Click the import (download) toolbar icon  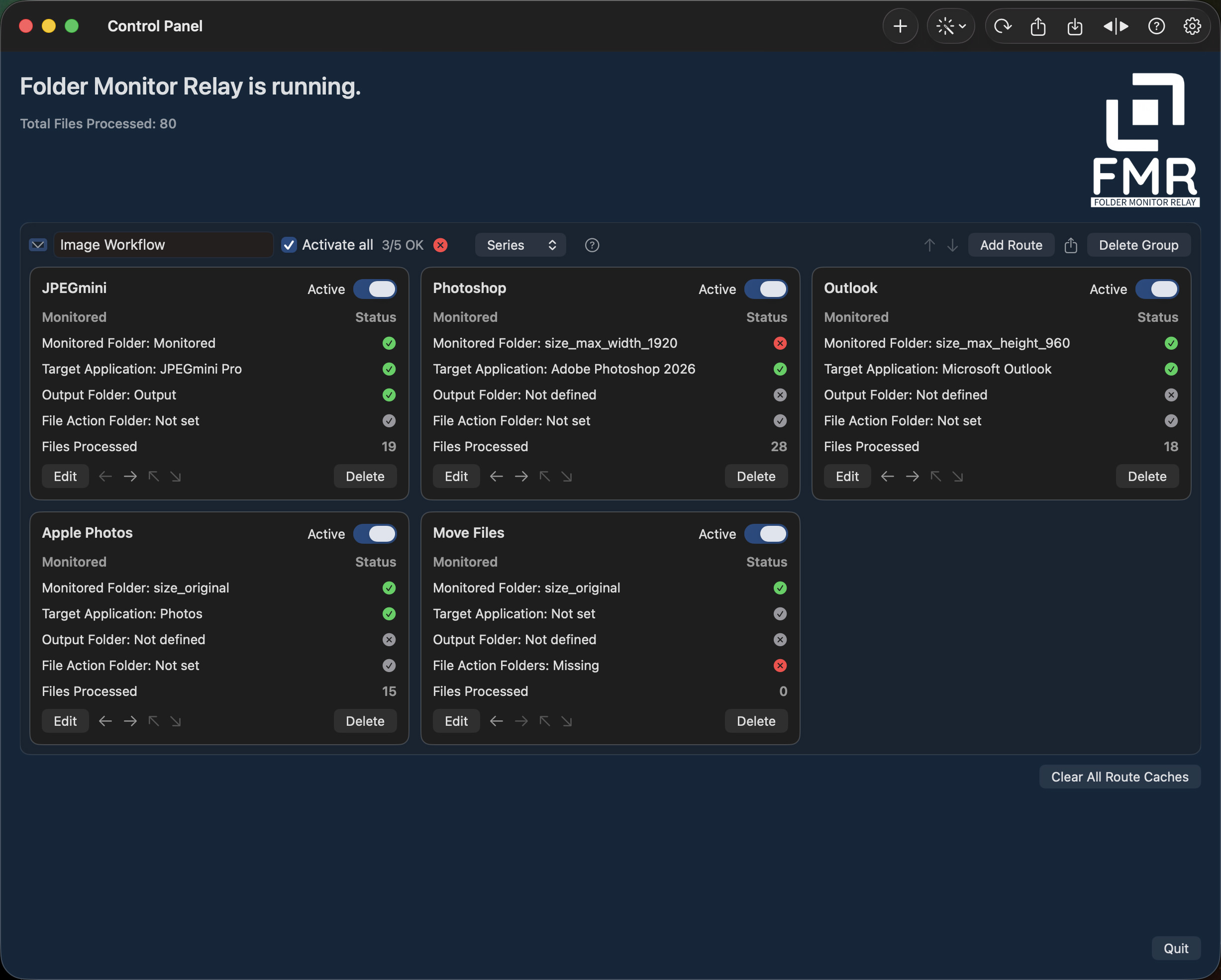[x=1074, y=26]
